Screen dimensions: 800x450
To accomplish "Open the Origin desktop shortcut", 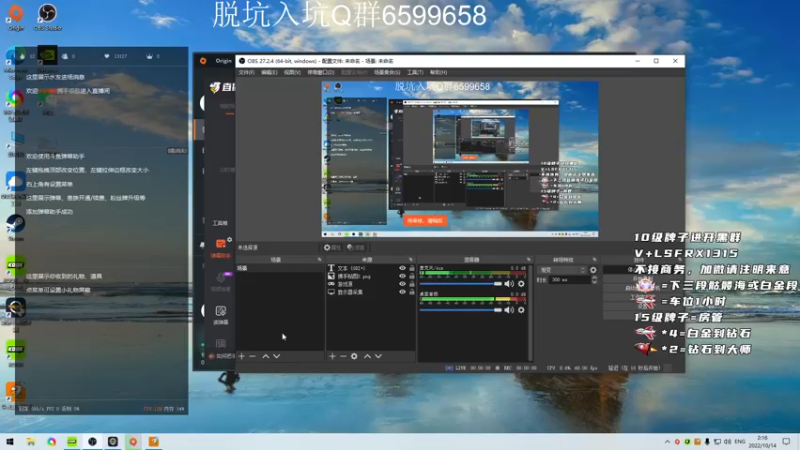I will tap(15, 17).
